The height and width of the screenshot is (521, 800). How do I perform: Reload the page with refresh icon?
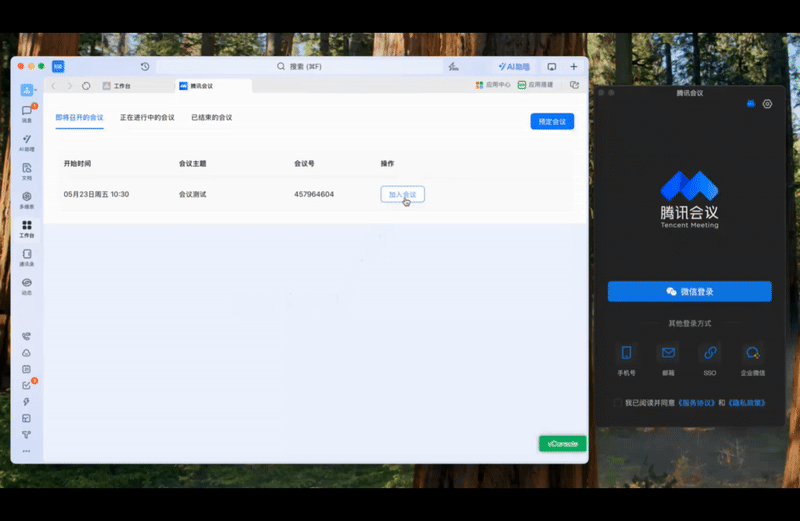(x=86, y=86)
